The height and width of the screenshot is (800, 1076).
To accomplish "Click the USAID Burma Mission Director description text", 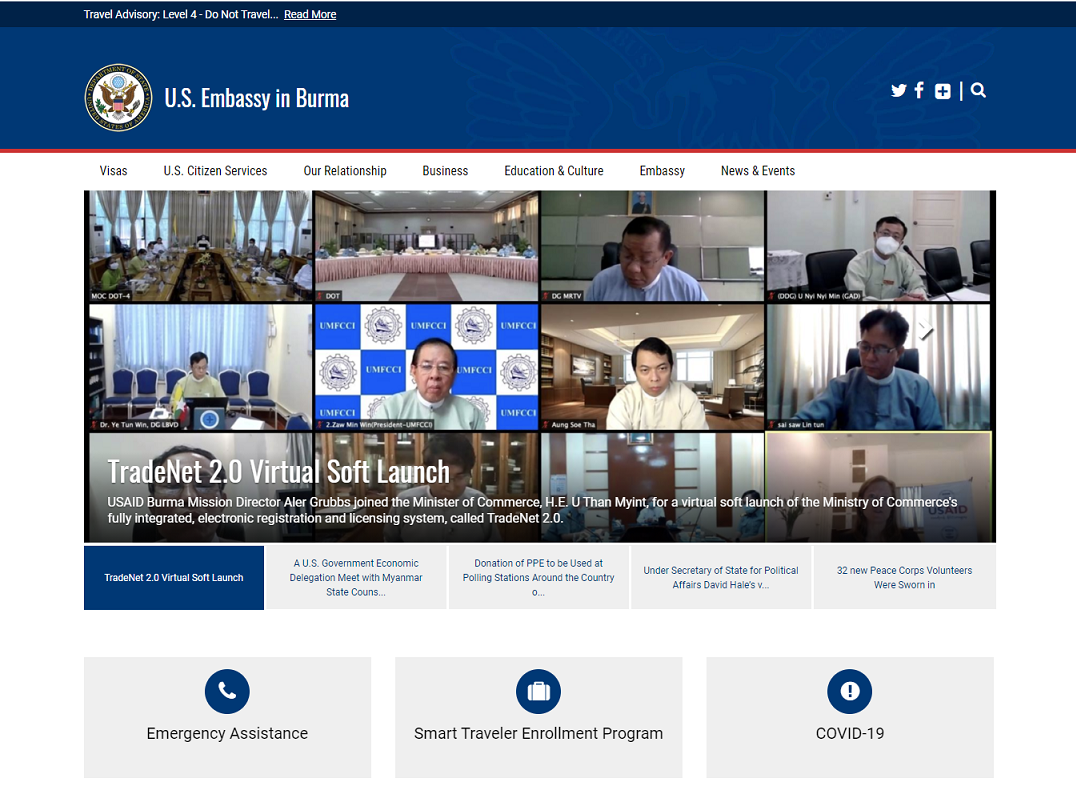I will [x=532, y=510].
